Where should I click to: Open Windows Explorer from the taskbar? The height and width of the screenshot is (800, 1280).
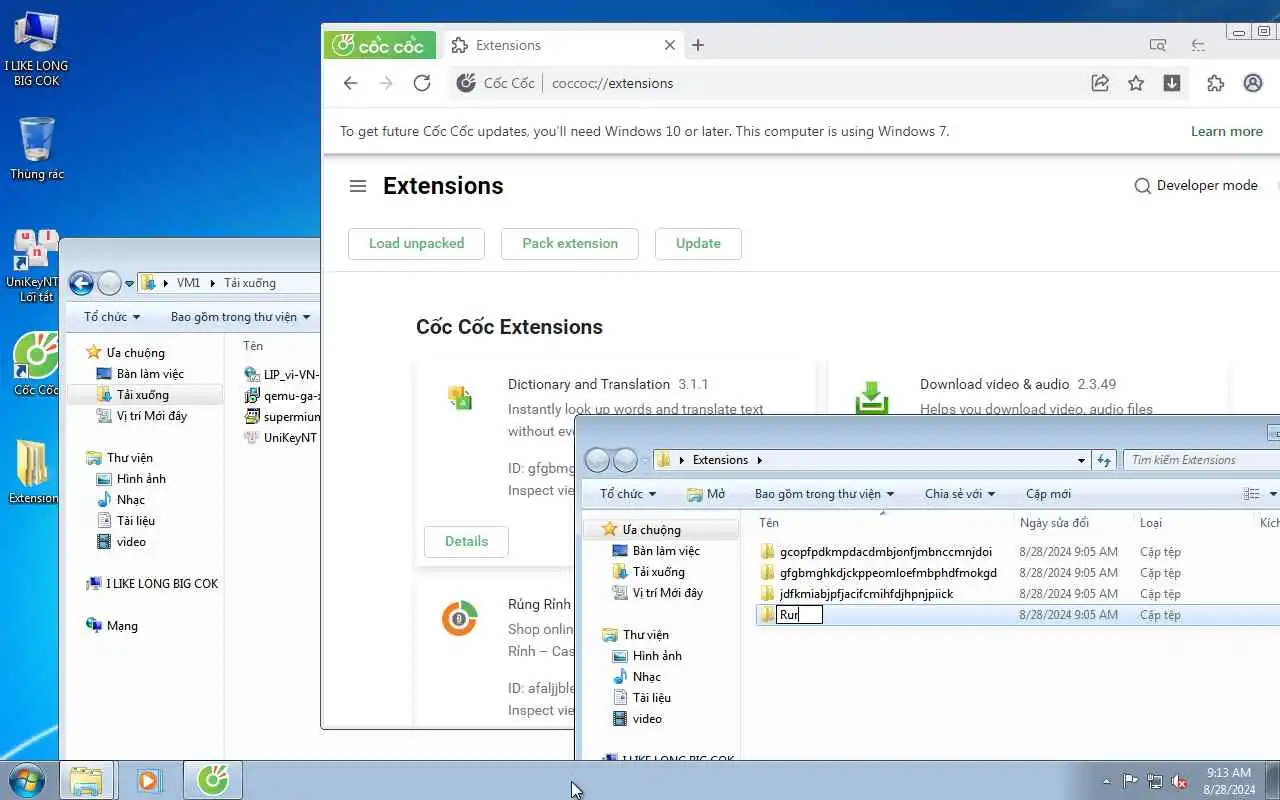(x=87, y=780)
